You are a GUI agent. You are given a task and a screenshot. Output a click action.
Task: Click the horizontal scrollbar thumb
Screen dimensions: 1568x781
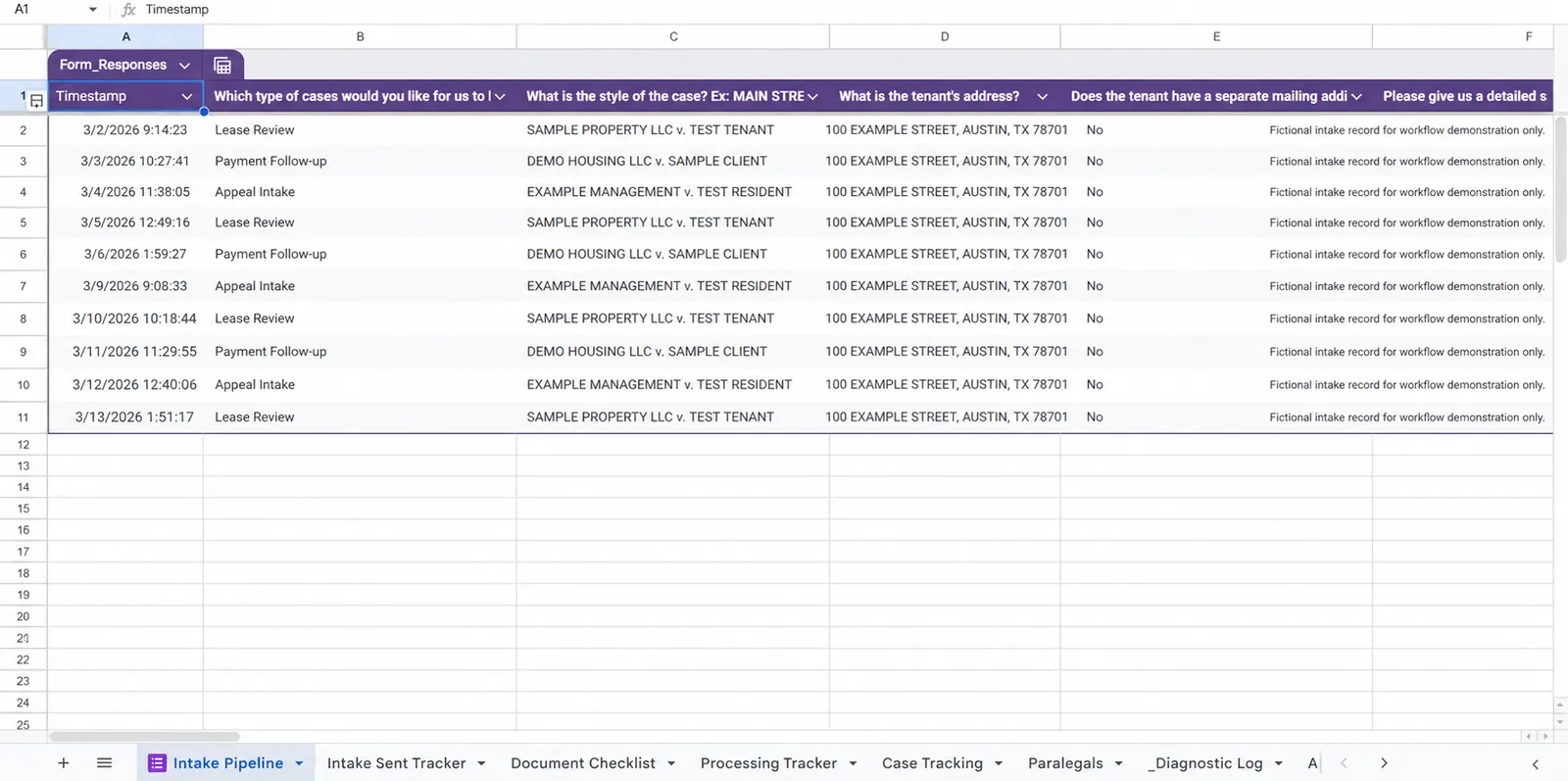[144, 736]
